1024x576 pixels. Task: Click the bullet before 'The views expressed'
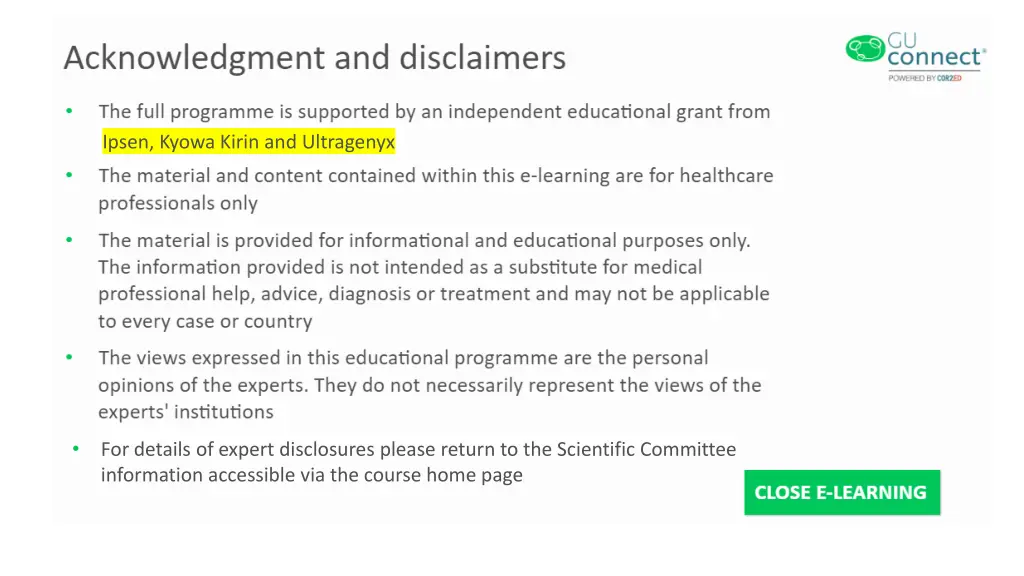[x=69, y=357]
